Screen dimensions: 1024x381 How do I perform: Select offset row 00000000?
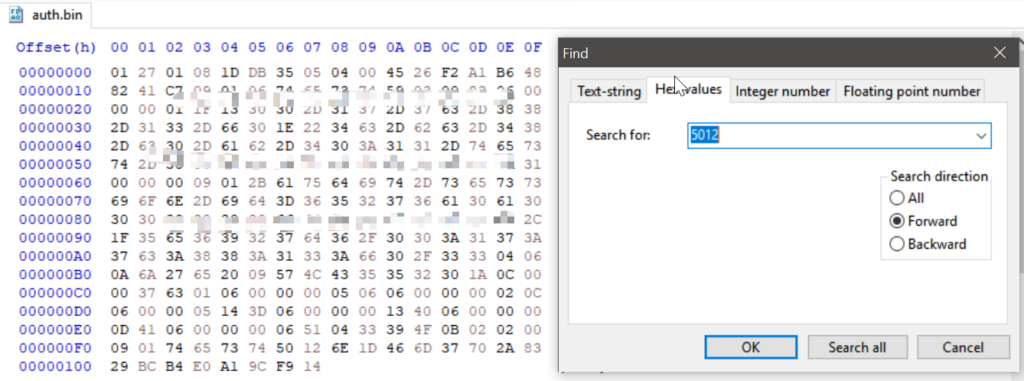point(56,72)
